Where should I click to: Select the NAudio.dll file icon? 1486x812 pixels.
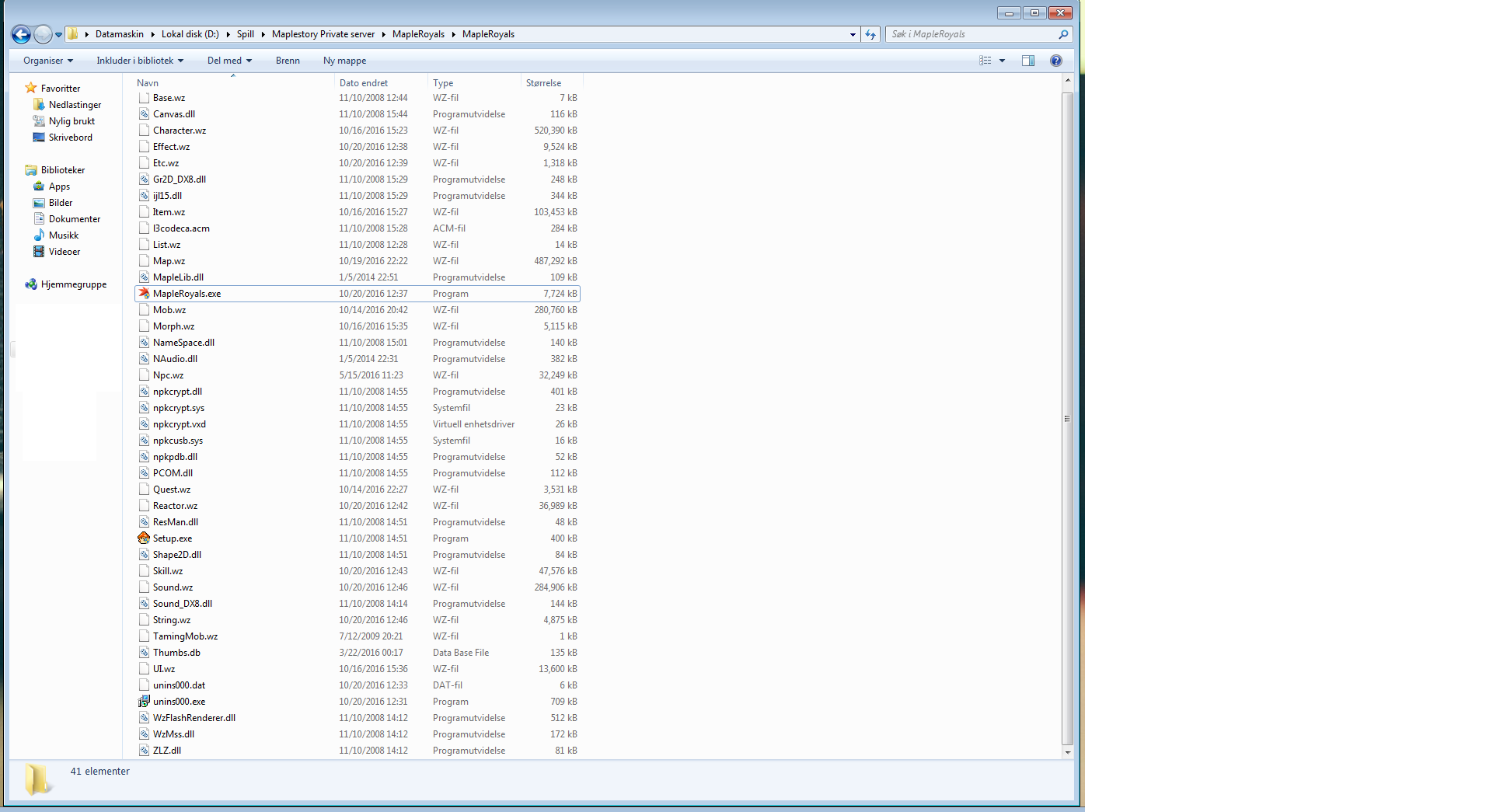pyautogui.click(x=144, y=359)
